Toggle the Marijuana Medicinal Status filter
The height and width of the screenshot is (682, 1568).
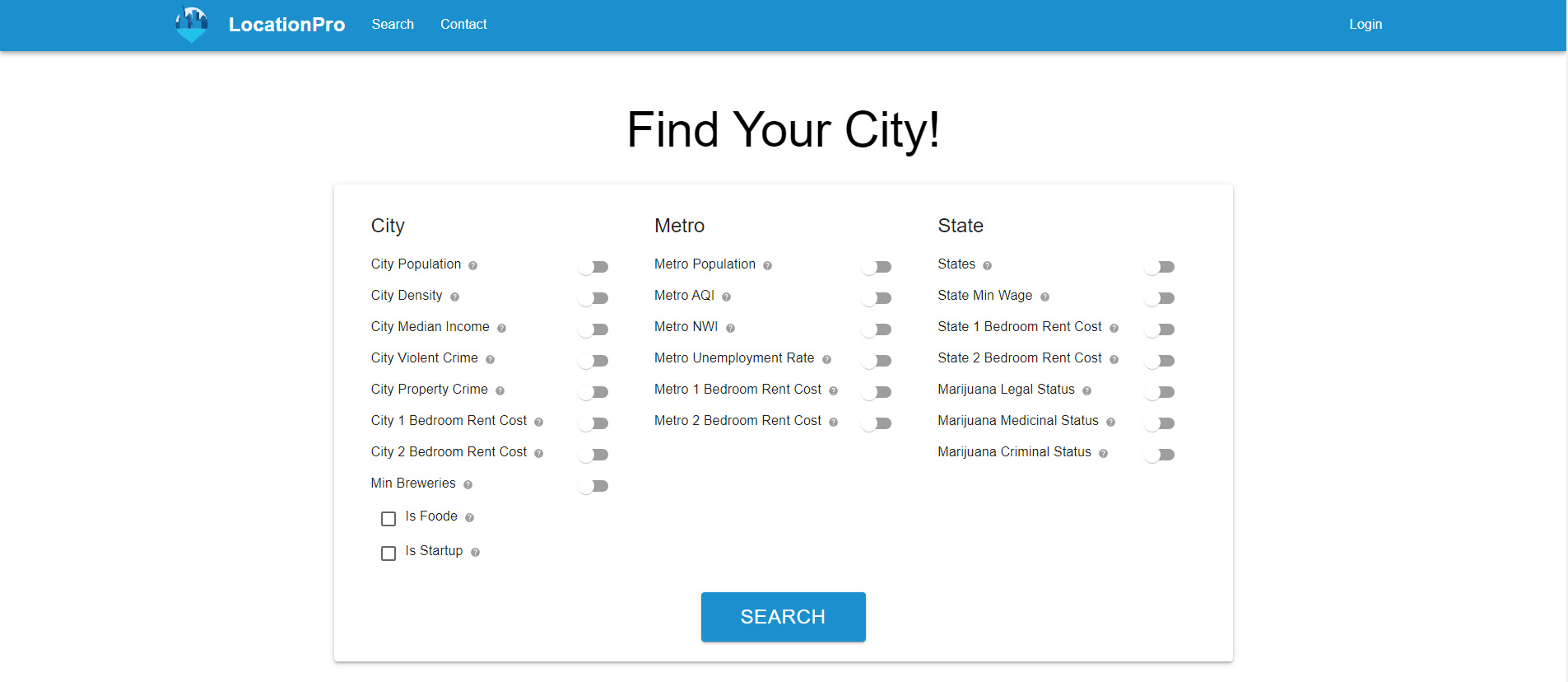tap(1160, 423)
